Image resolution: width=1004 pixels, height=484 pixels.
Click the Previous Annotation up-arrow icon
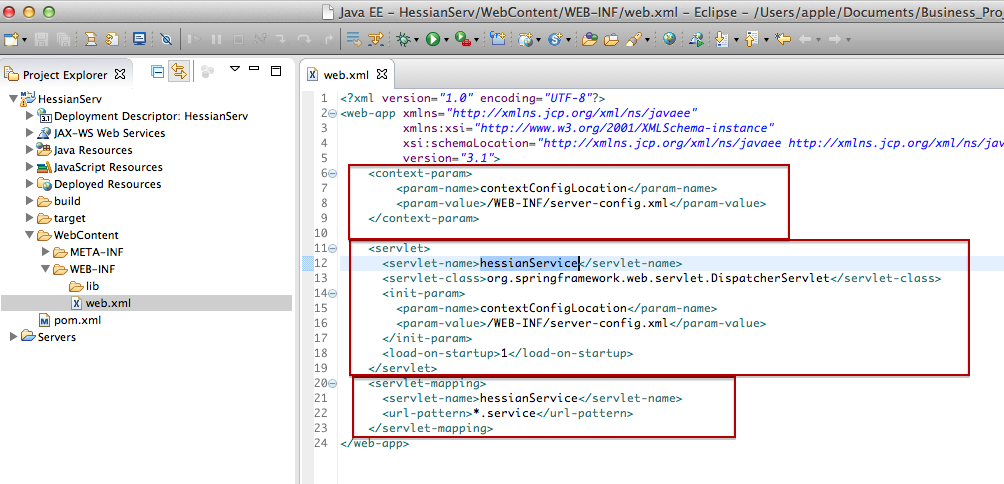pyautogui.click(x=752, y=38)
